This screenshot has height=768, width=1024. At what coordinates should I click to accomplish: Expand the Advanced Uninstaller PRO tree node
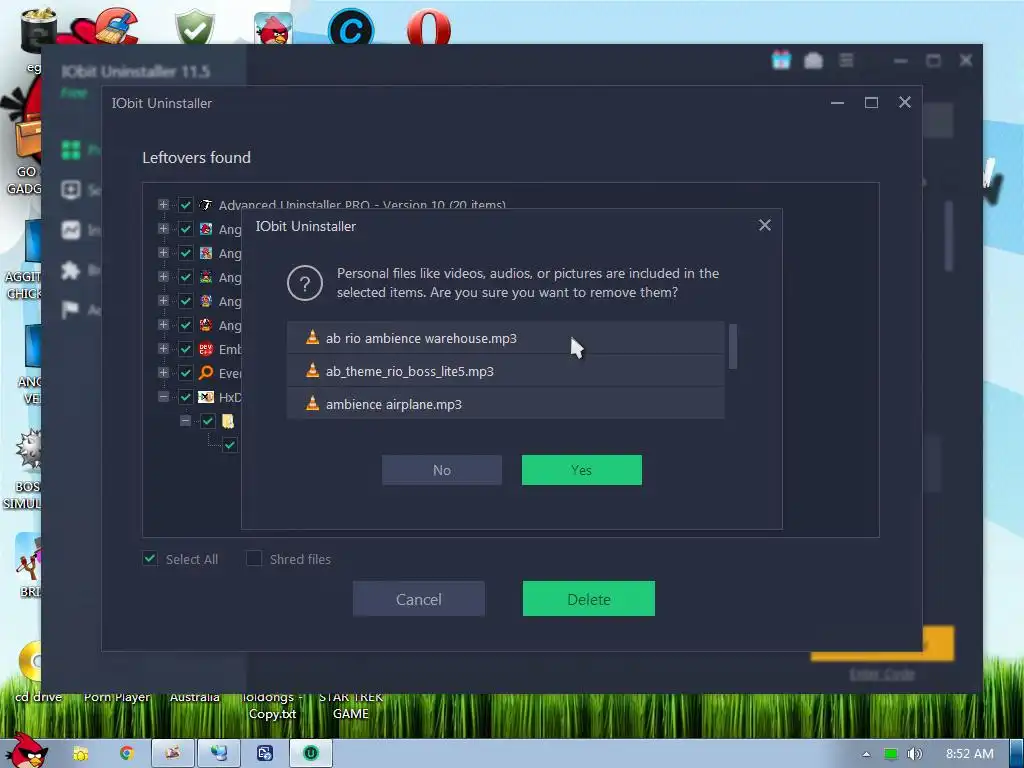pos(163,204)
